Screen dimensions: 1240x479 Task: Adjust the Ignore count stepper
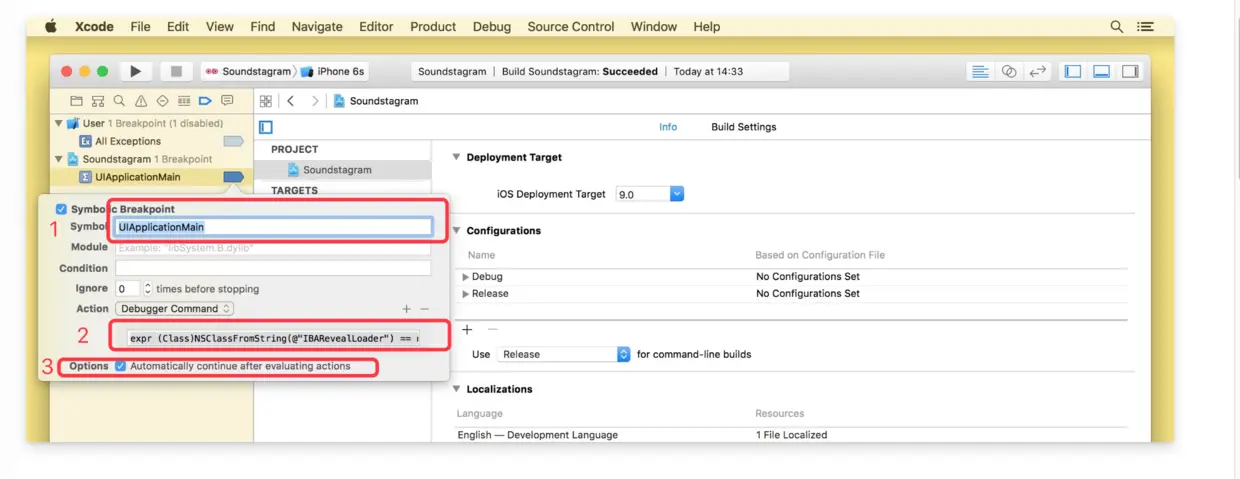[x=148, y=288]
